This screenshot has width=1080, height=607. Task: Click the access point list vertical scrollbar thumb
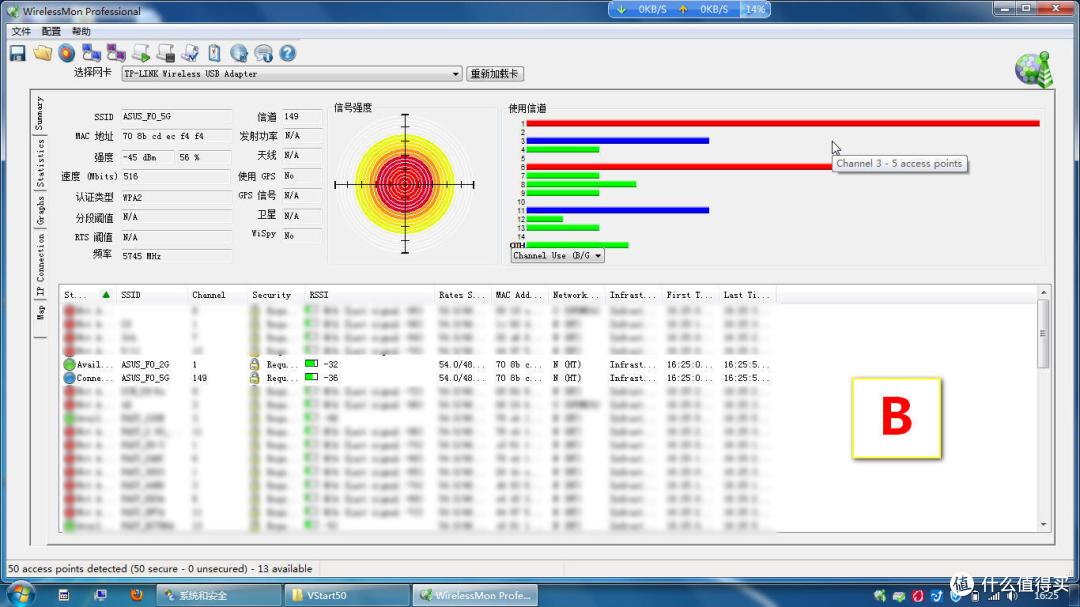(x=1043, y=334)
